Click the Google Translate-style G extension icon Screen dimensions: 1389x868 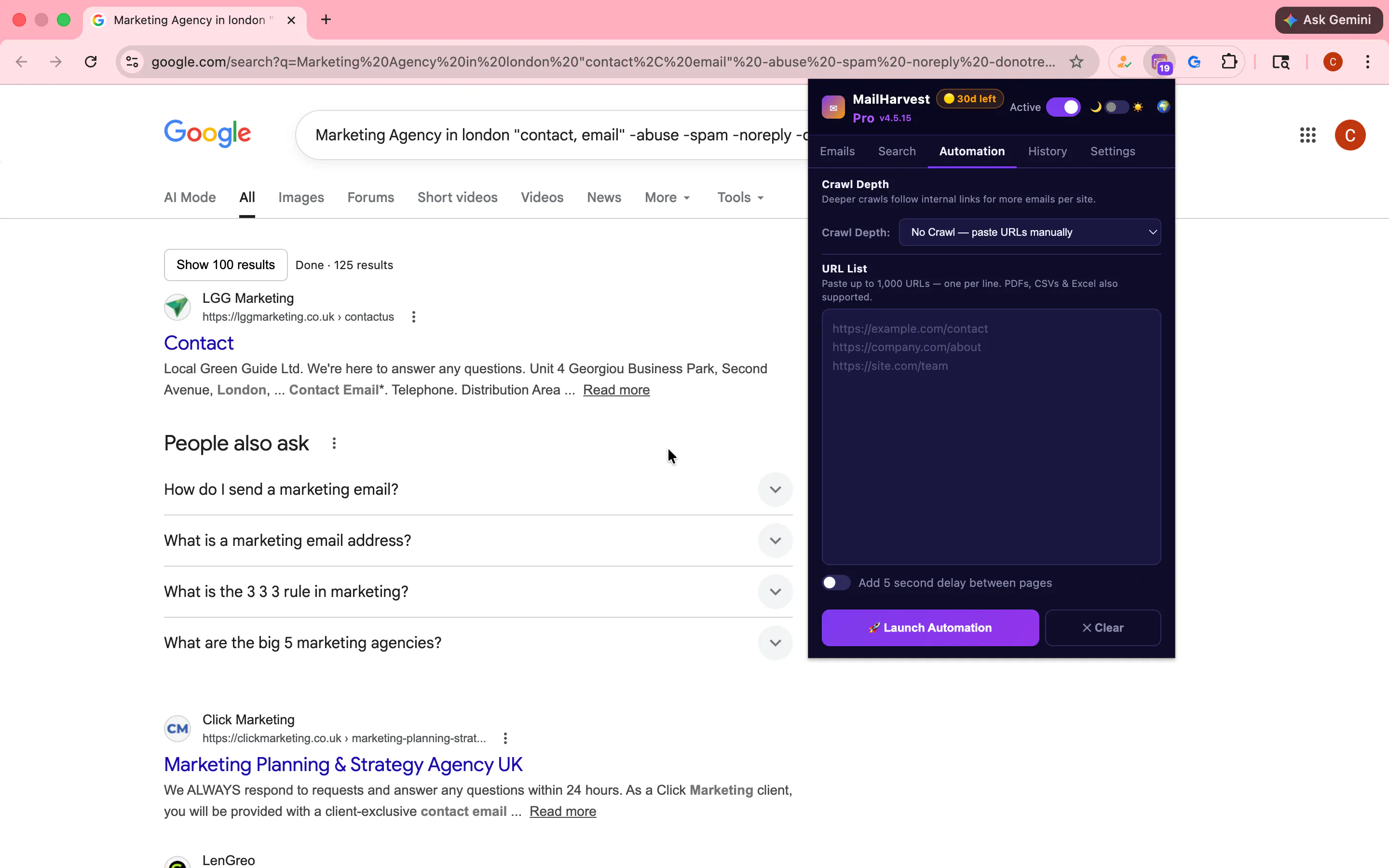point(1195,62)
